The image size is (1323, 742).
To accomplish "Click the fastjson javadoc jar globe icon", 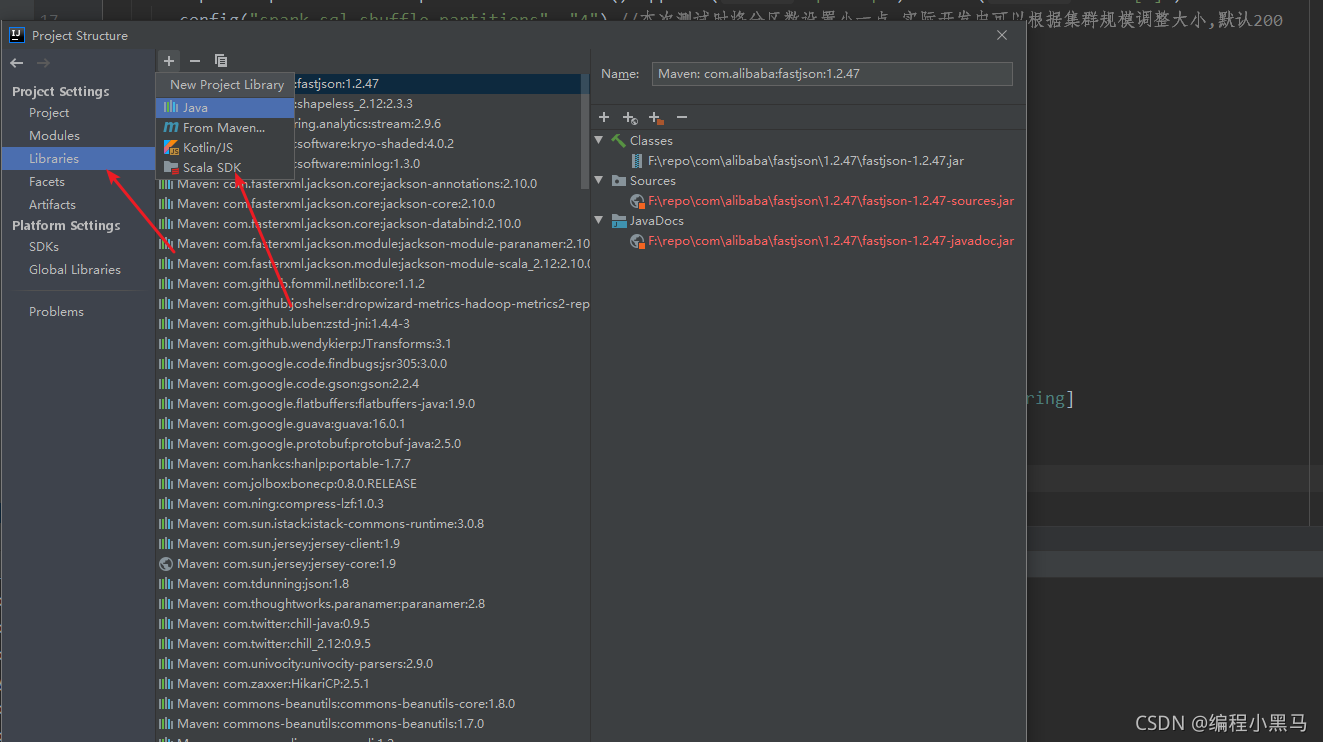I will click(637, 241).
